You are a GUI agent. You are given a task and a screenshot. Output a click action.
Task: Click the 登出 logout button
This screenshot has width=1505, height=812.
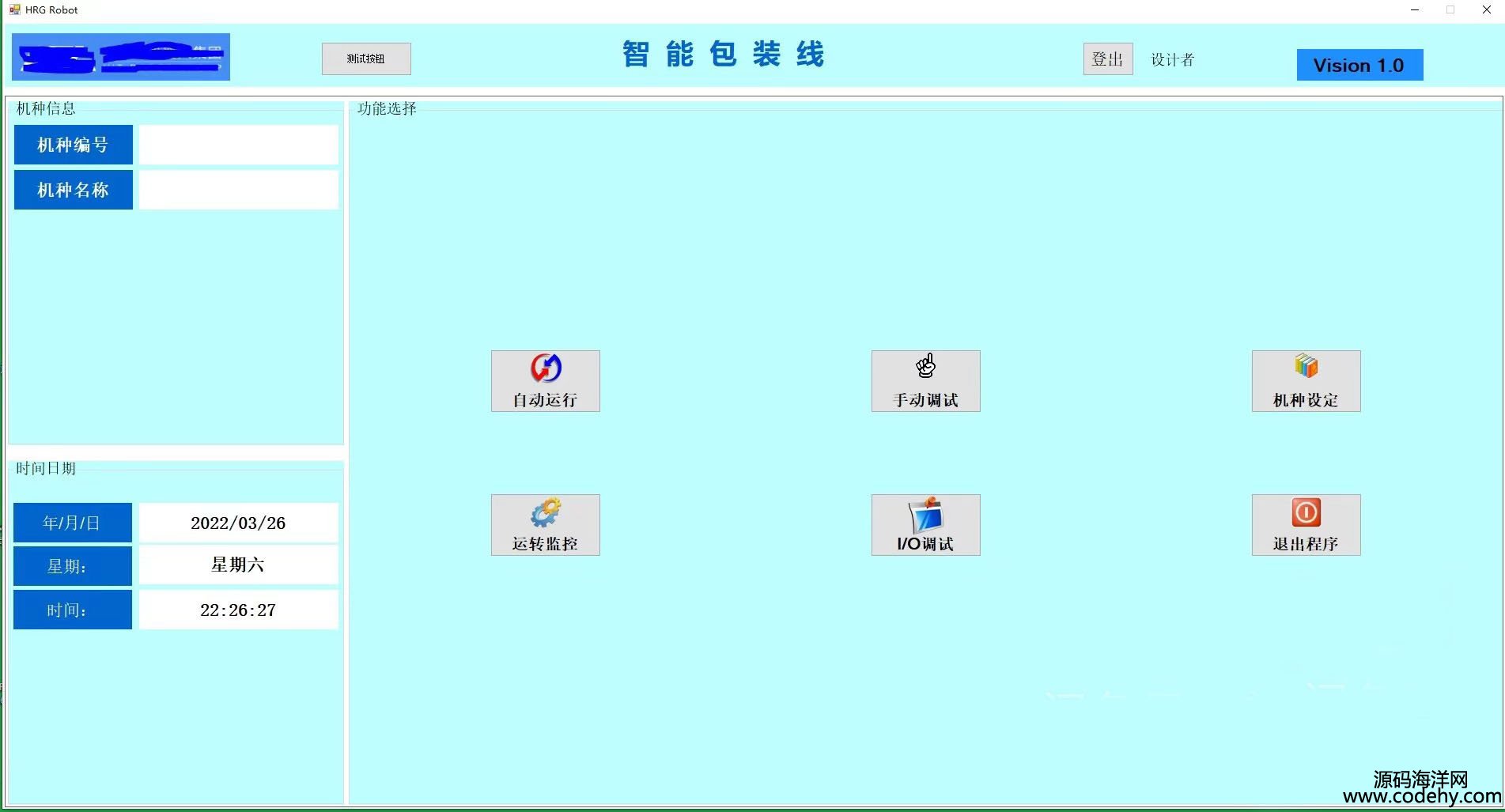point(1107,59)
